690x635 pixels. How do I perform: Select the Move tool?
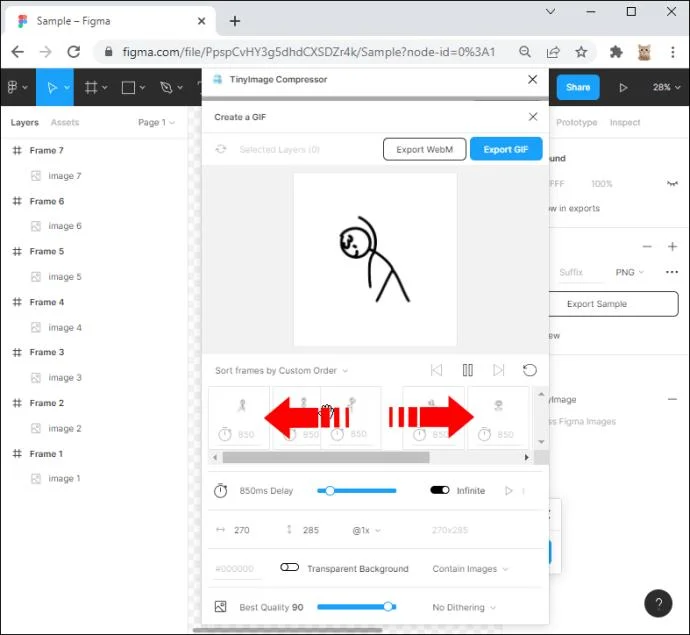pyautogui.click(x=52, y=87)
